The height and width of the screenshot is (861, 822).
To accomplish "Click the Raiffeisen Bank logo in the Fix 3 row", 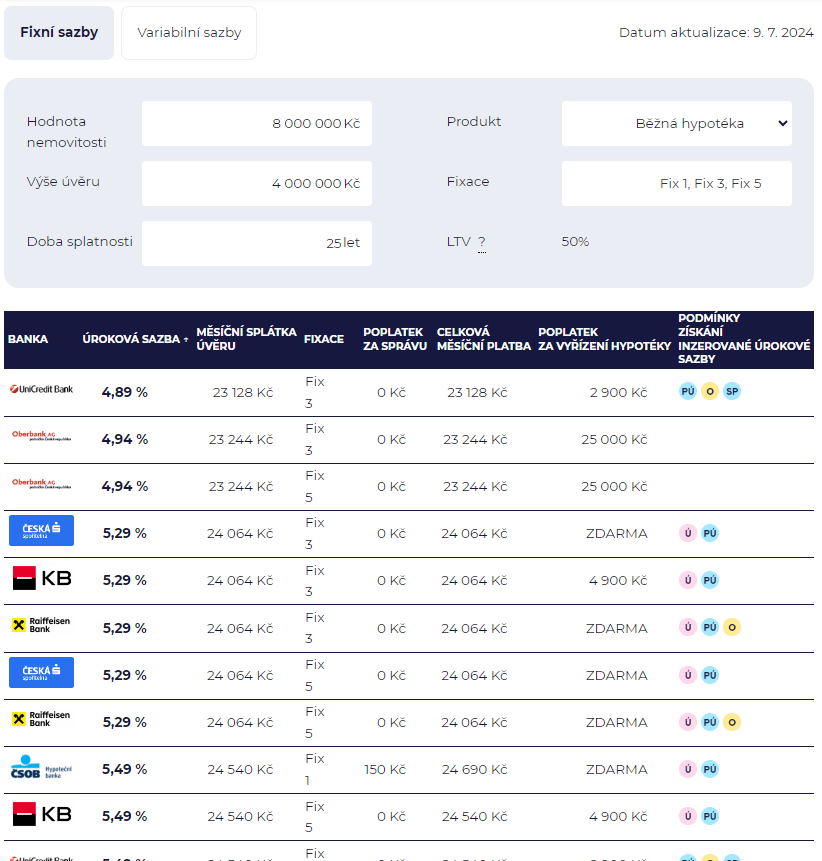I will [x=41, y=625].
